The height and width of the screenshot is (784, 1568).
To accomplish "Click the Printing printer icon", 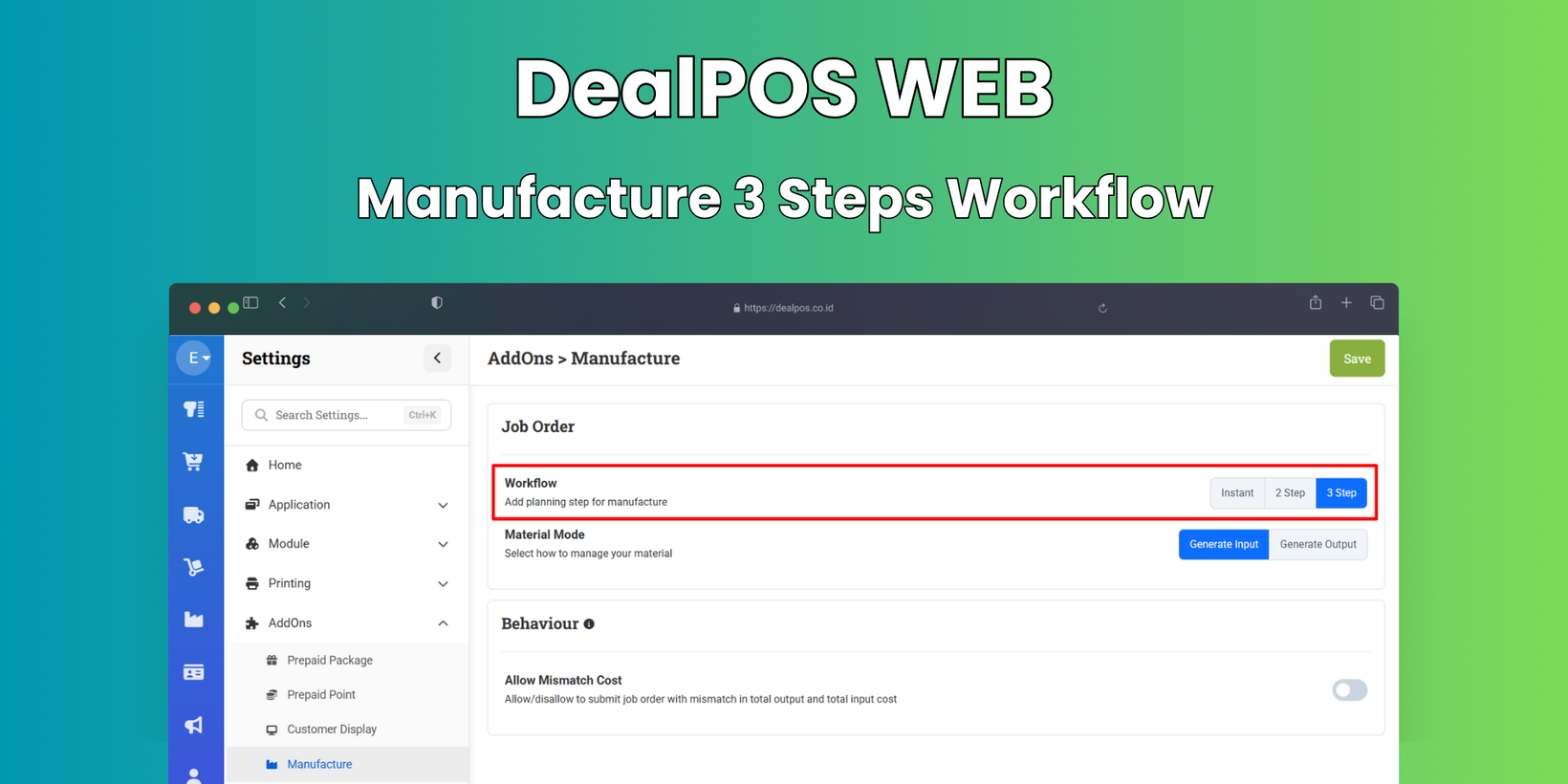I will point(252,583).
